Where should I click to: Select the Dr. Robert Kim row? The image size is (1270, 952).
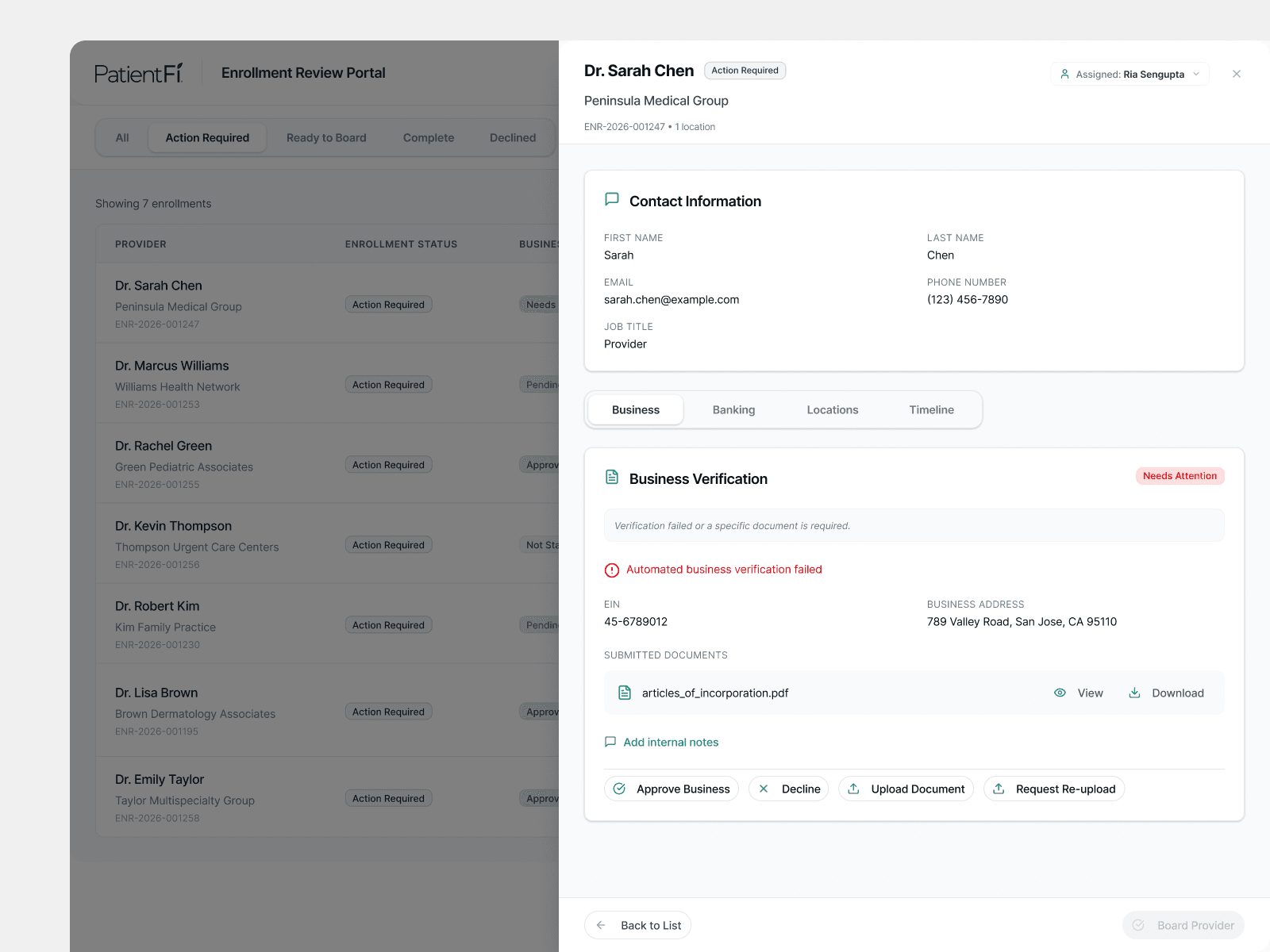click(x=327, y=624)
